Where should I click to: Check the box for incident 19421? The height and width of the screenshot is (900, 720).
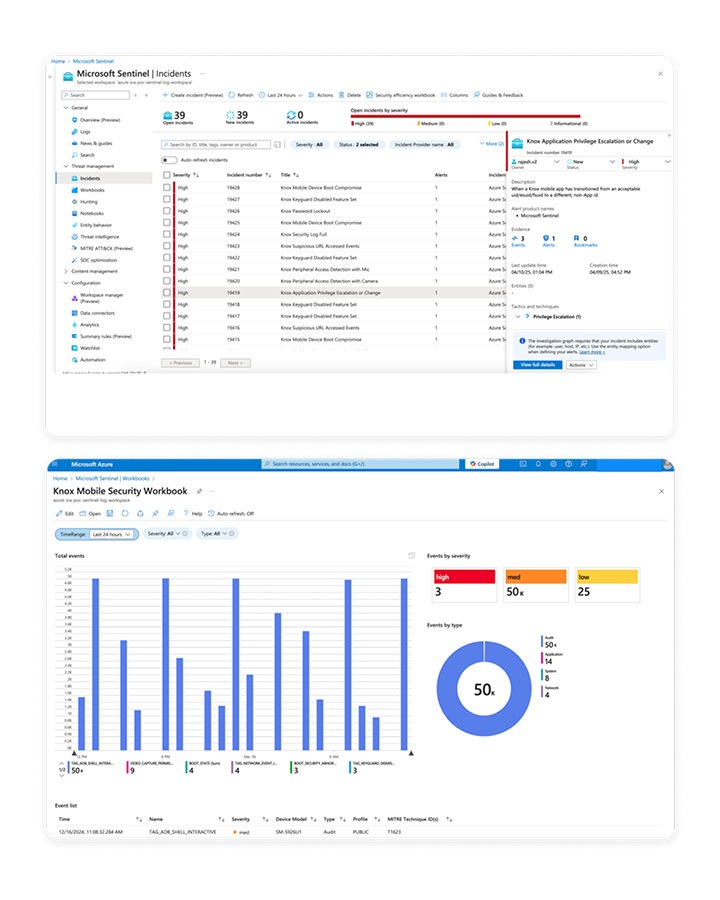pos(167,269)
